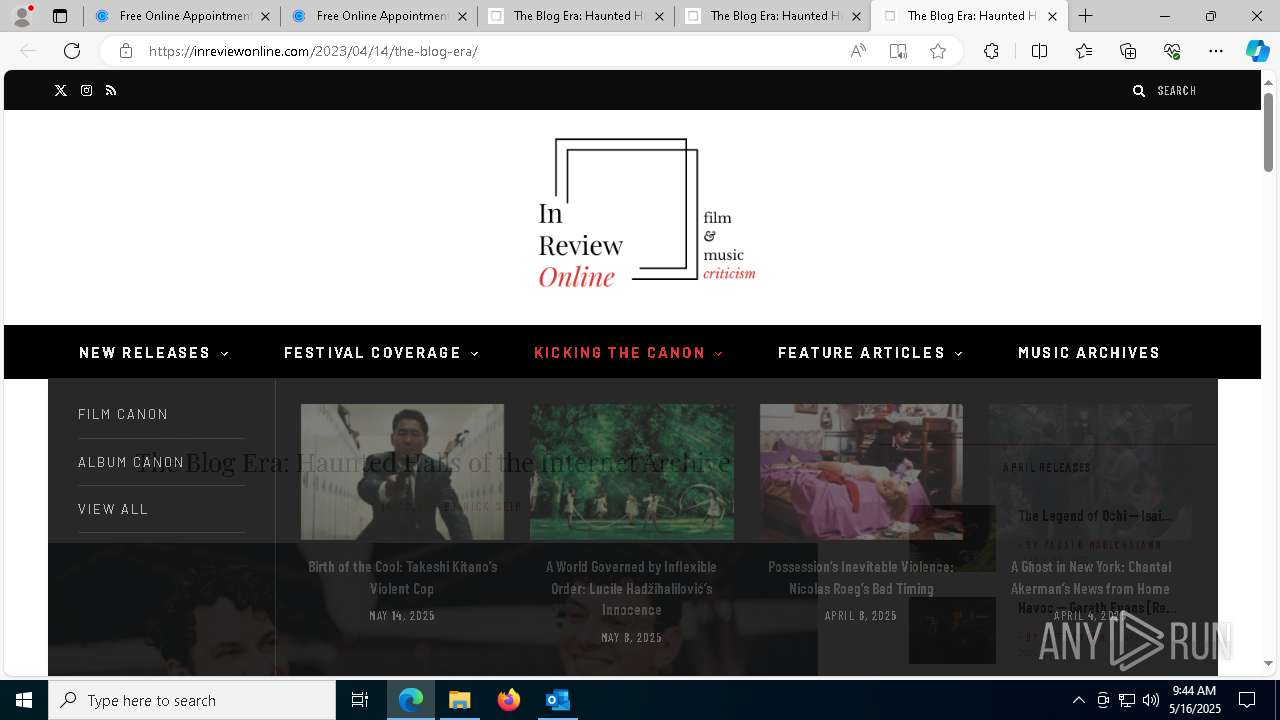The width and height of the screenshot is (1280, 720).
Task: Close the active Blog Era tab
Action: tap(1052, 16)
